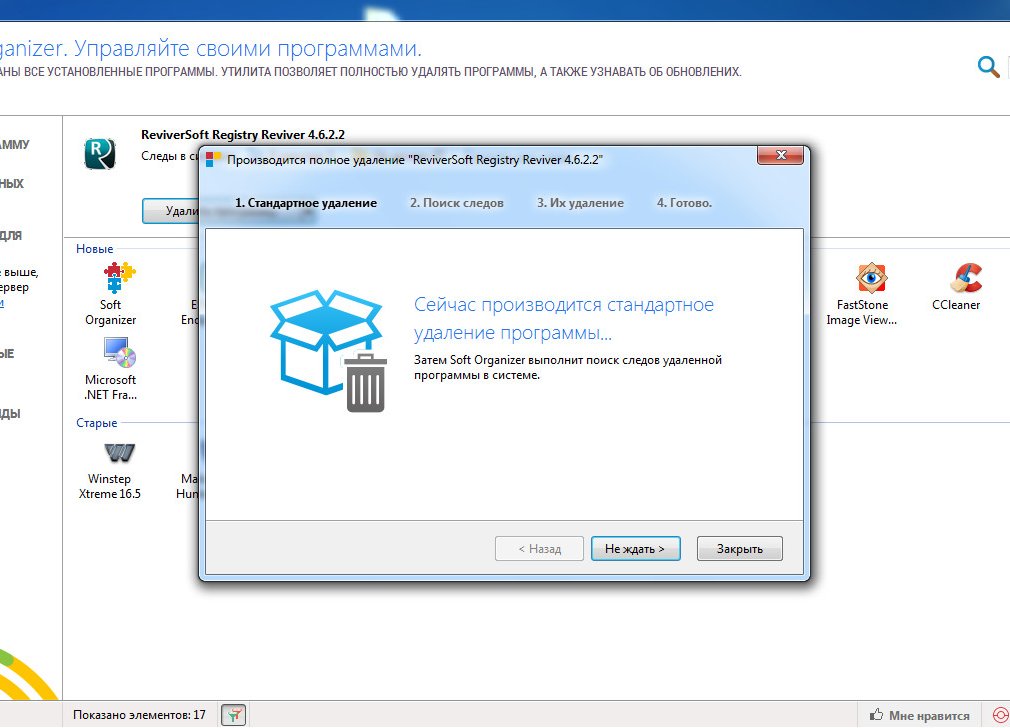Click the 'Мне нравится' link
Screen dimensions: 1010x728
point(929,715)
